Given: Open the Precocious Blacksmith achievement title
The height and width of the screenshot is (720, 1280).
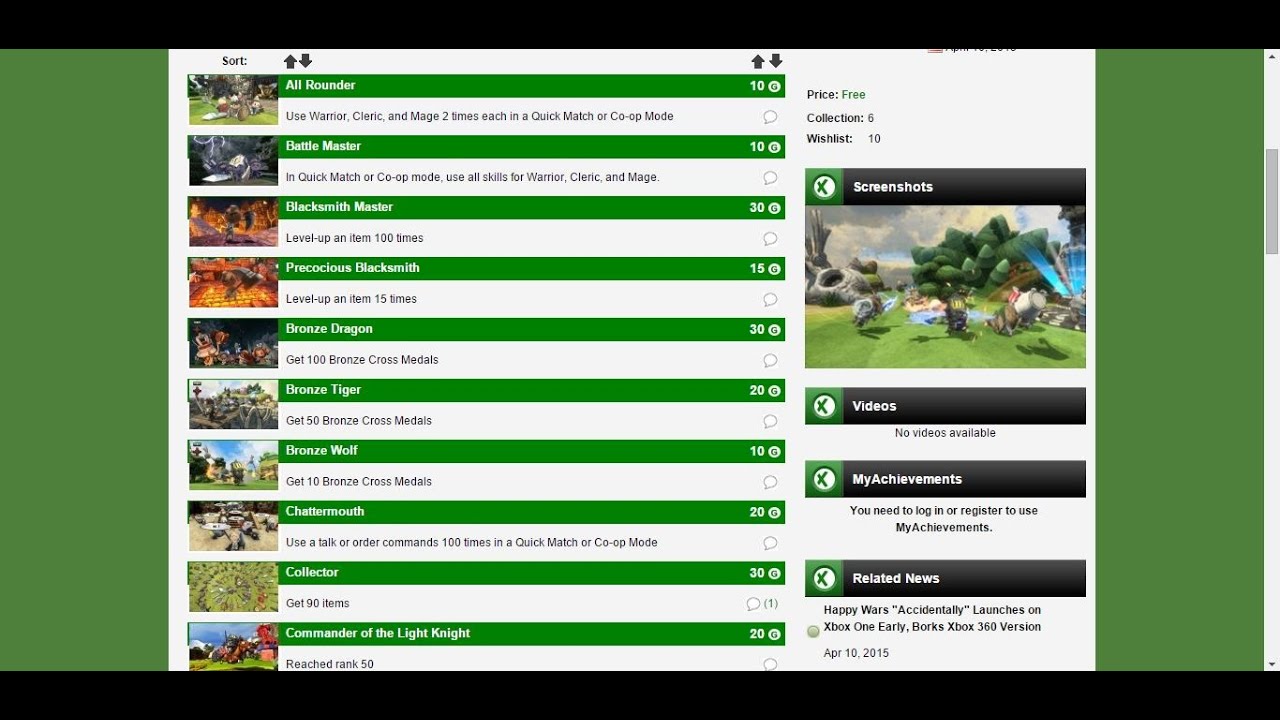Looking at the screenshot, I should coord(352,268).
